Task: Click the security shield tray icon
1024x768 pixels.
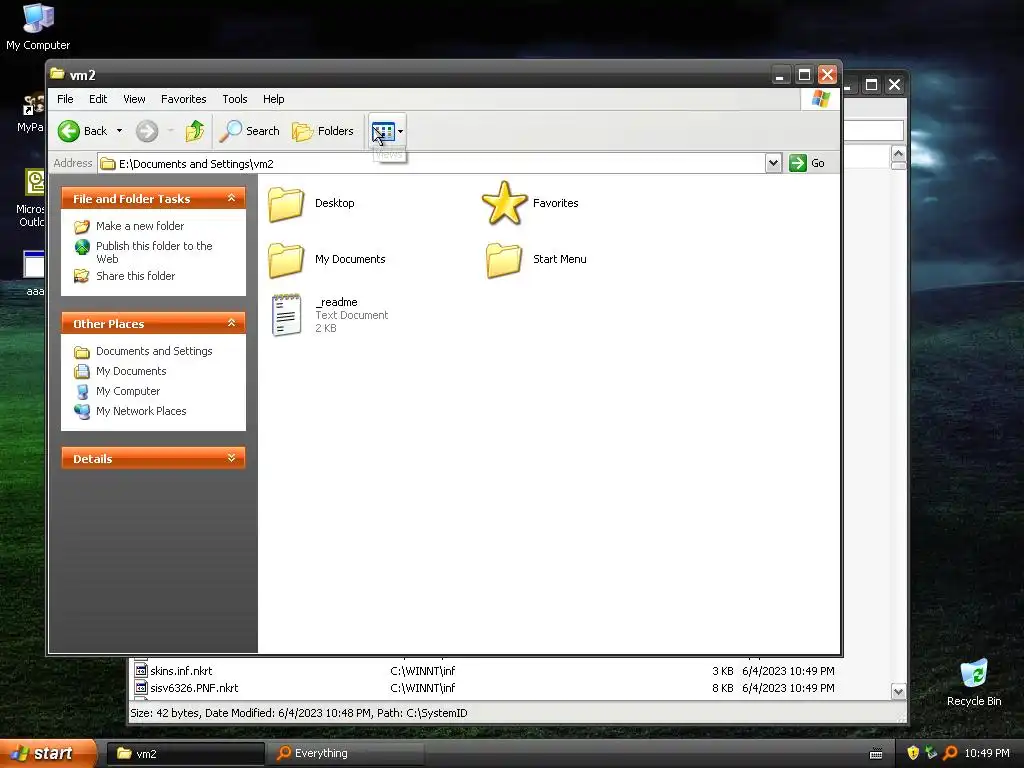Action: tap(913, 753)
